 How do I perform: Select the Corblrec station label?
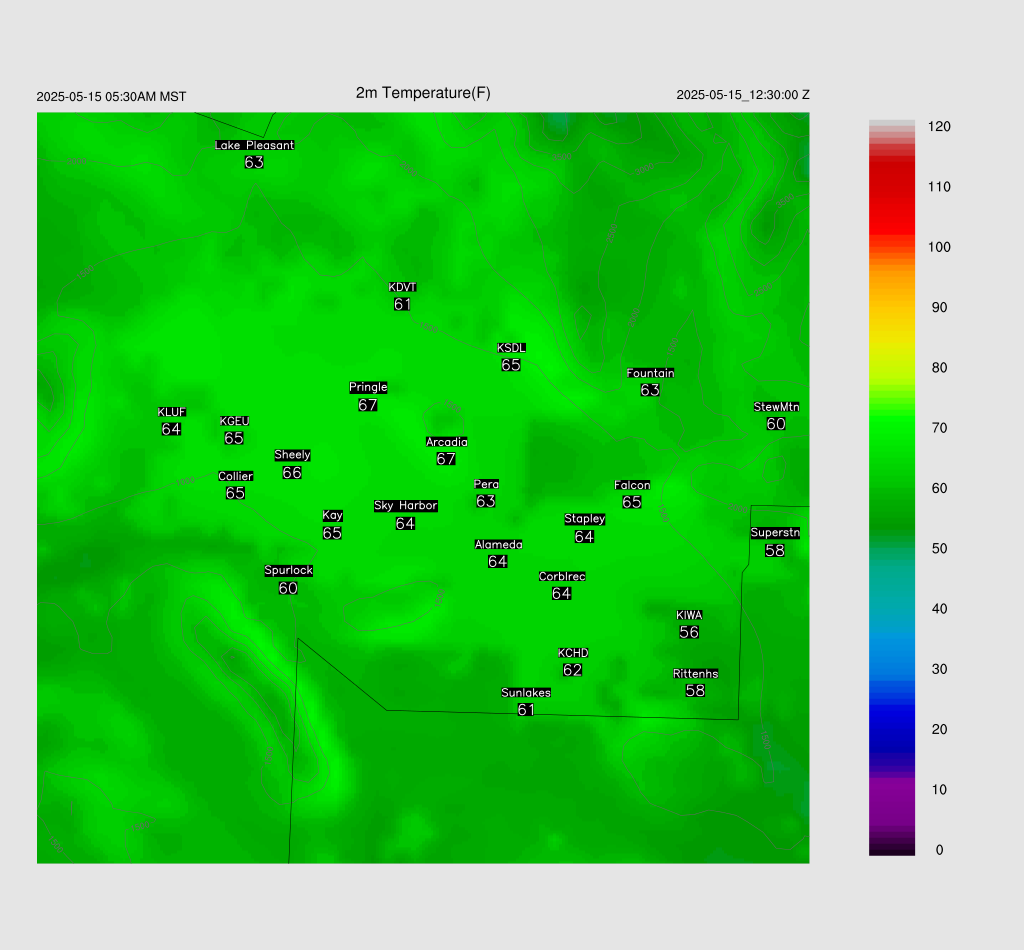click(562, 577)
